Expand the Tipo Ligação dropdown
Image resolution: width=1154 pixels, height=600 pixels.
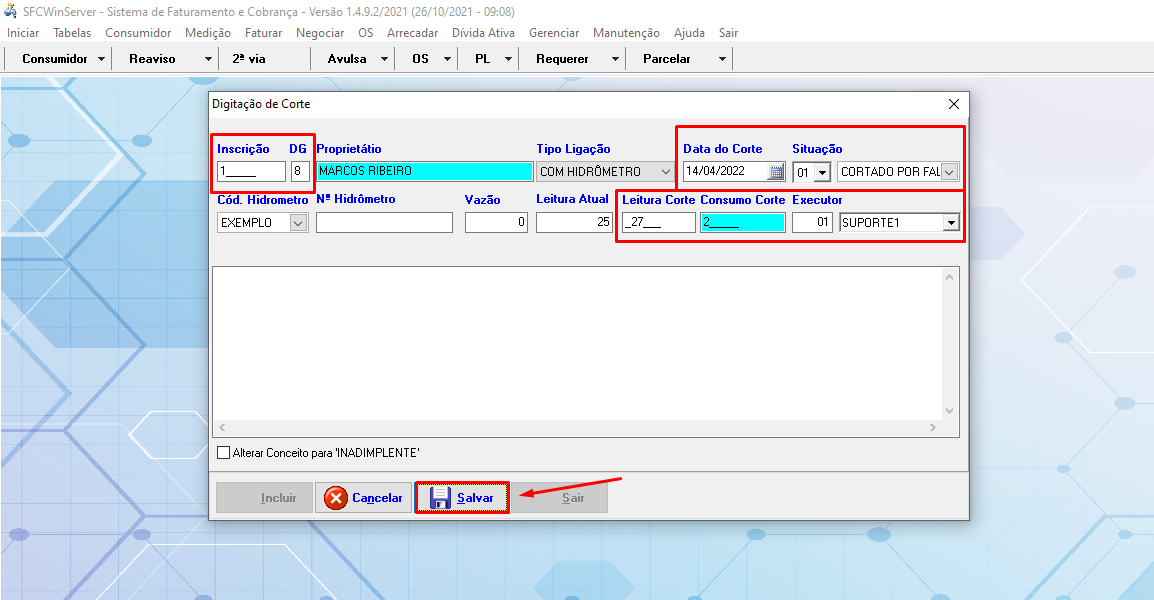coord(666,172)
